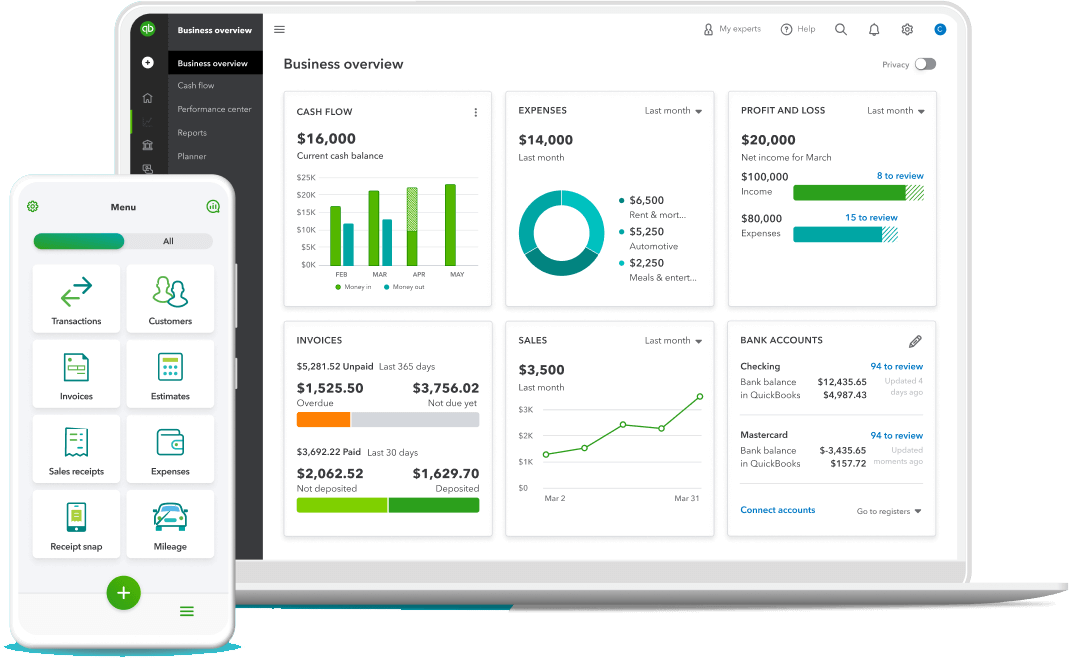
Task: Select Business overview sidebar menu item
Action: point(215,63)
